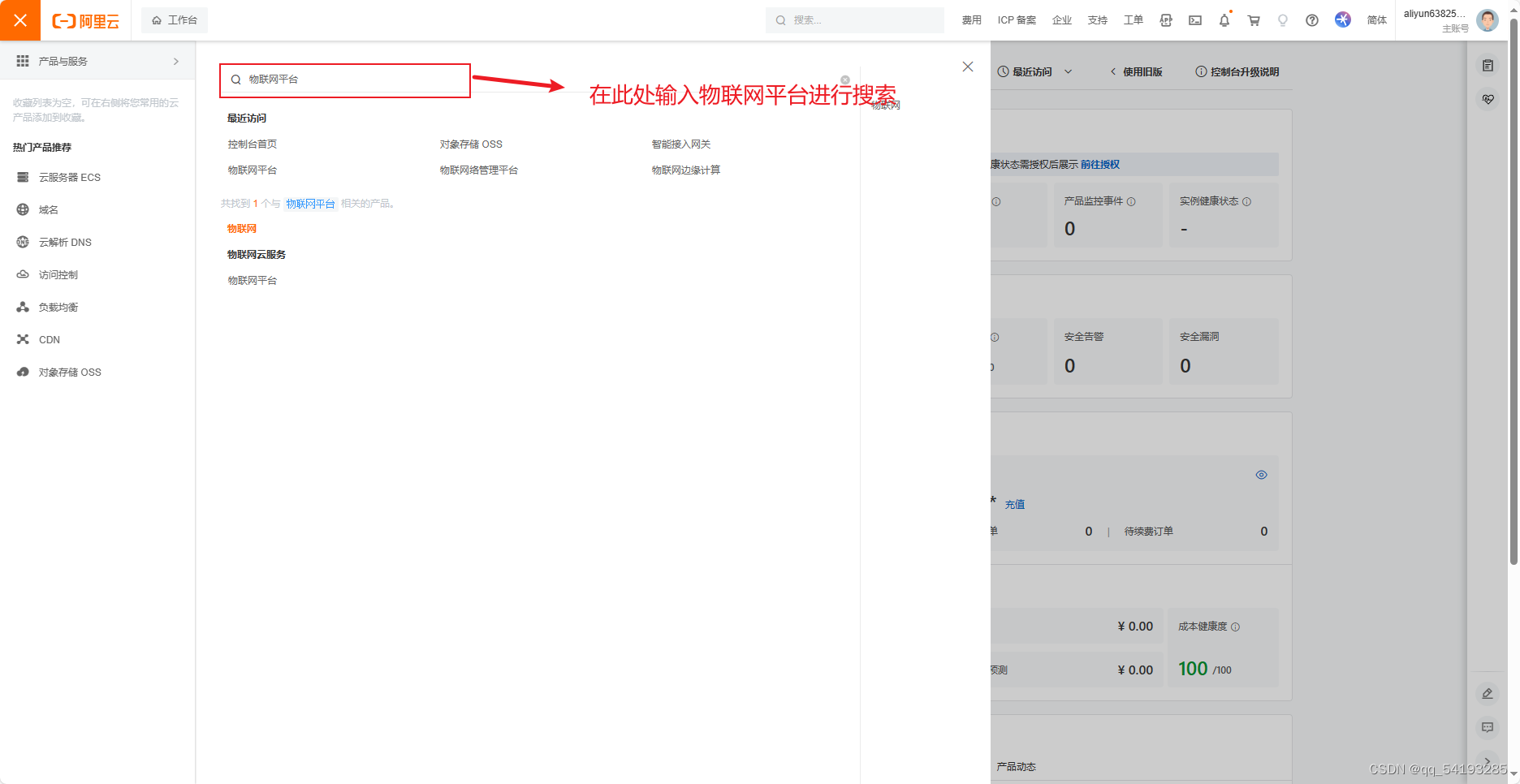Click the product search box with 物联网平台
Viewport: 1520px width, 784px height.
[345, 80]
